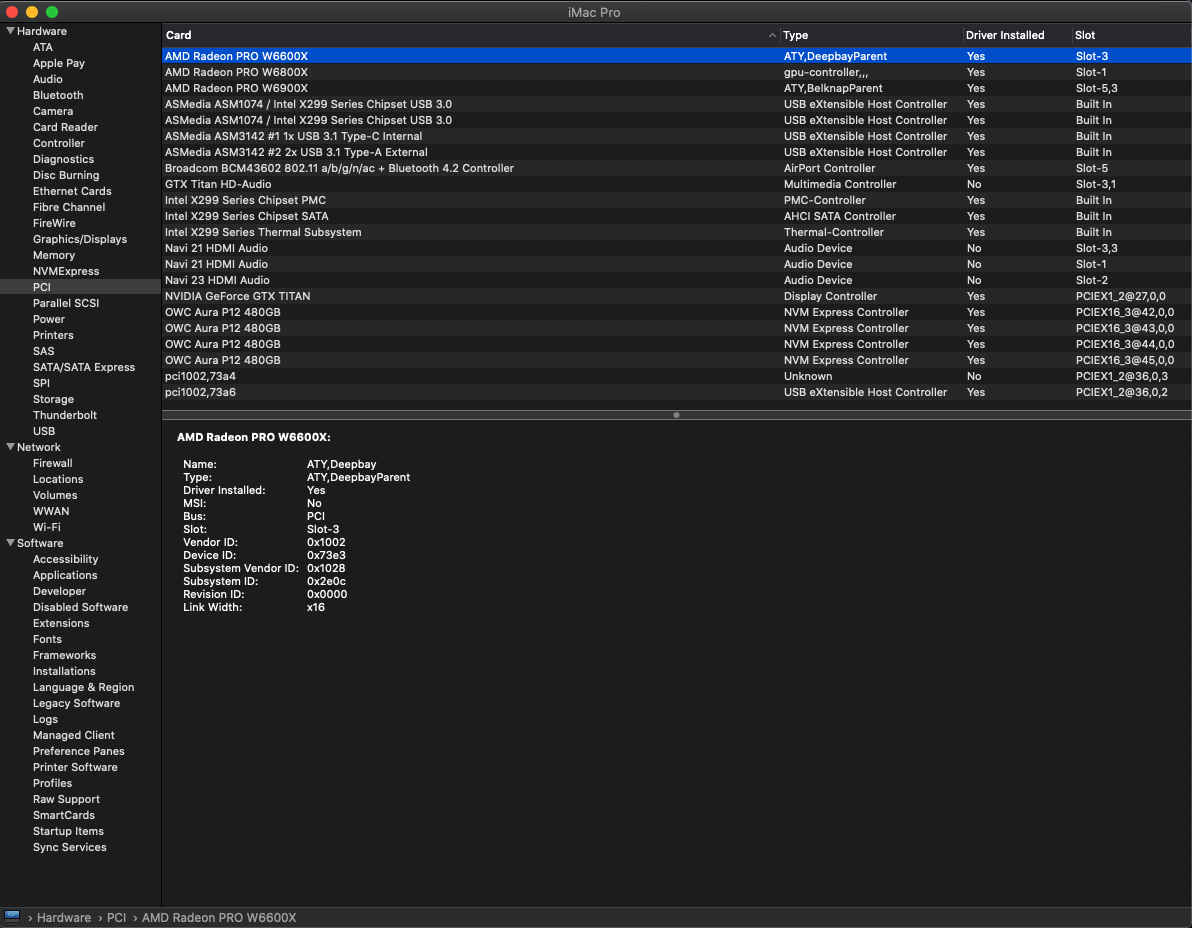Open Locations under Network
This screenshot has height=928, width=1192.
[58, 479]
